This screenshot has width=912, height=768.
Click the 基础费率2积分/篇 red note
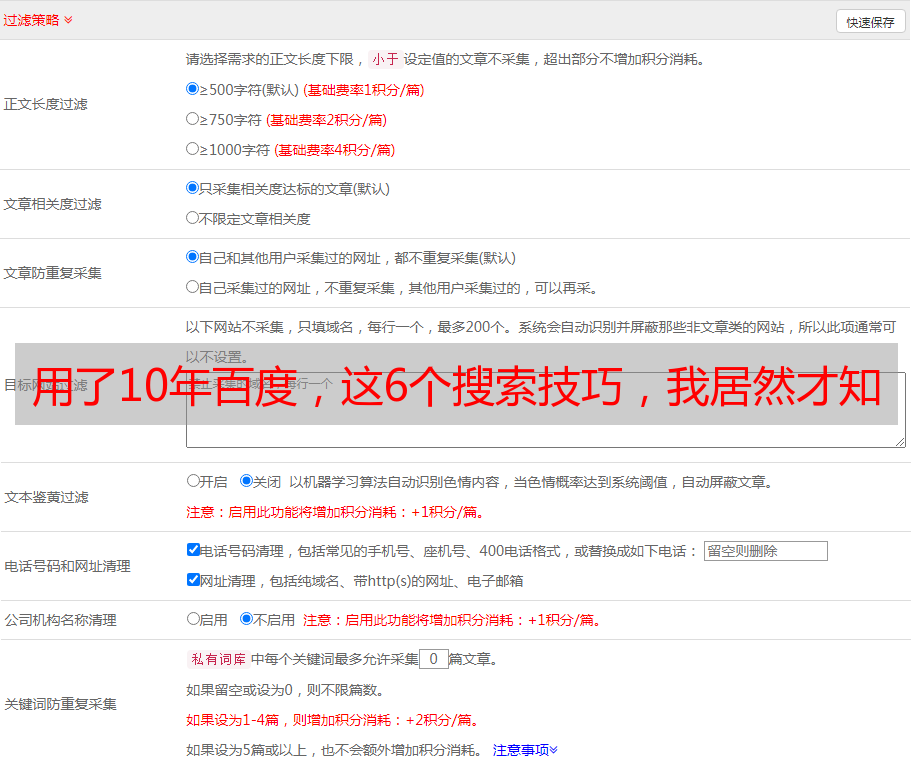326,120
